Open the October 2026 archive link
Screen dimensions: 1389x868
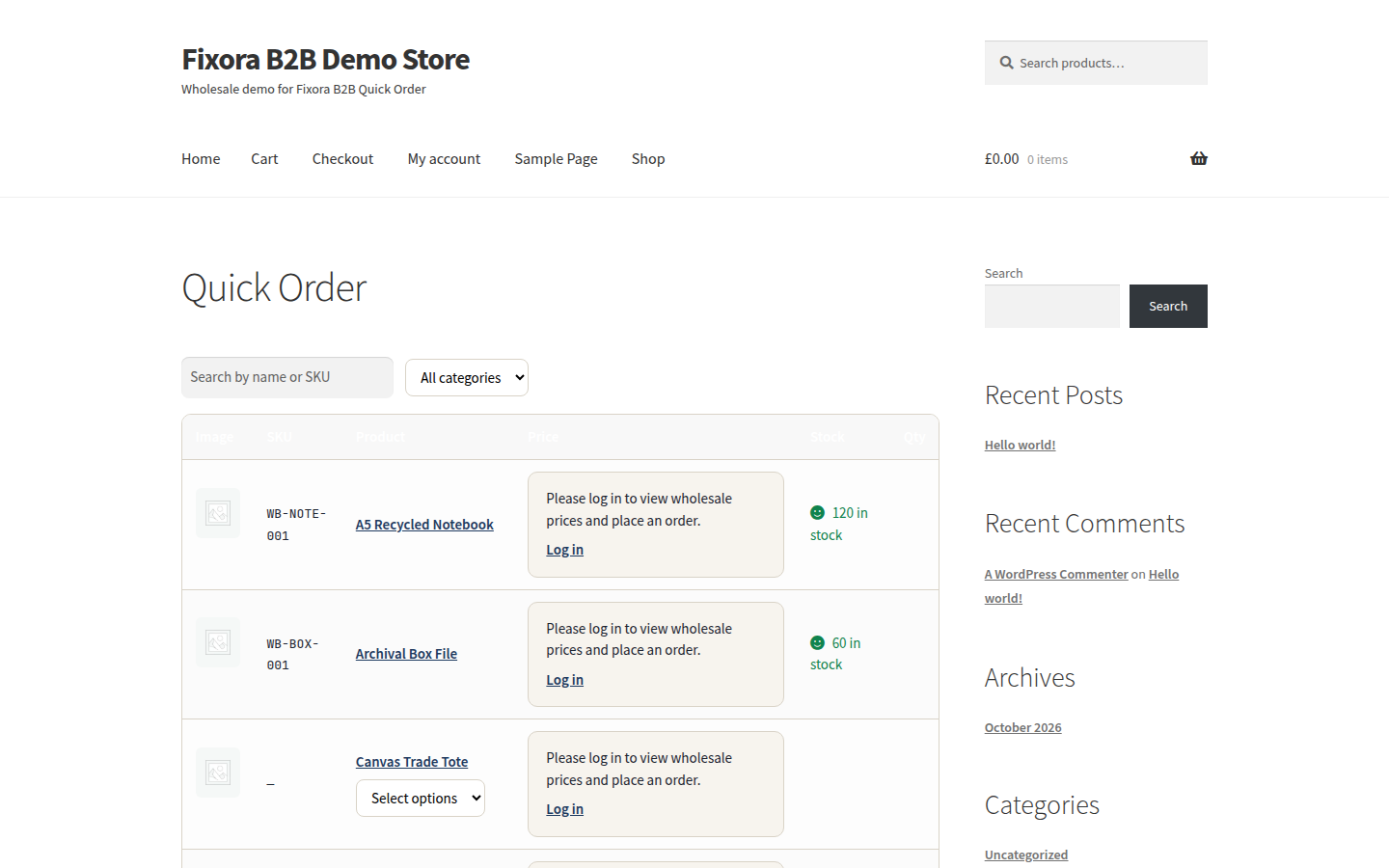(x=1022, y=727)
